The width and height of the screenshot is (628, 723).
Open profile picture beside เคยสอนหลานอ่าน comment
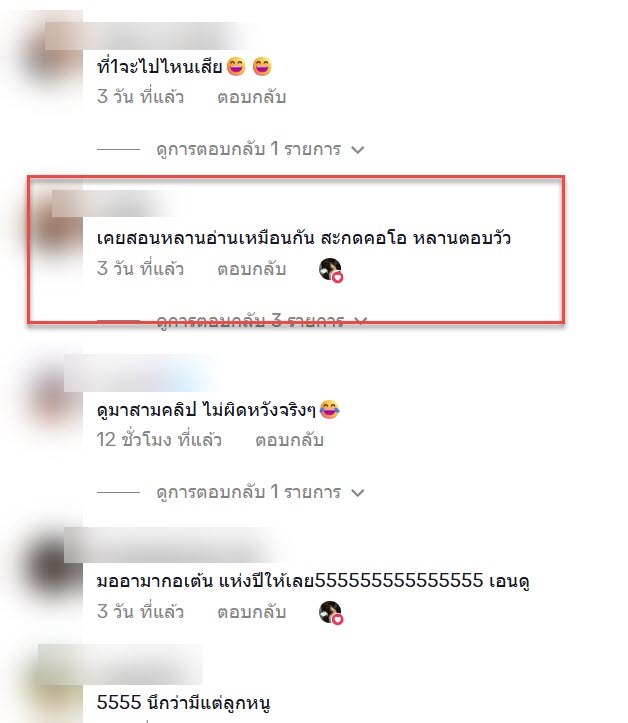(x=58, y=221)
